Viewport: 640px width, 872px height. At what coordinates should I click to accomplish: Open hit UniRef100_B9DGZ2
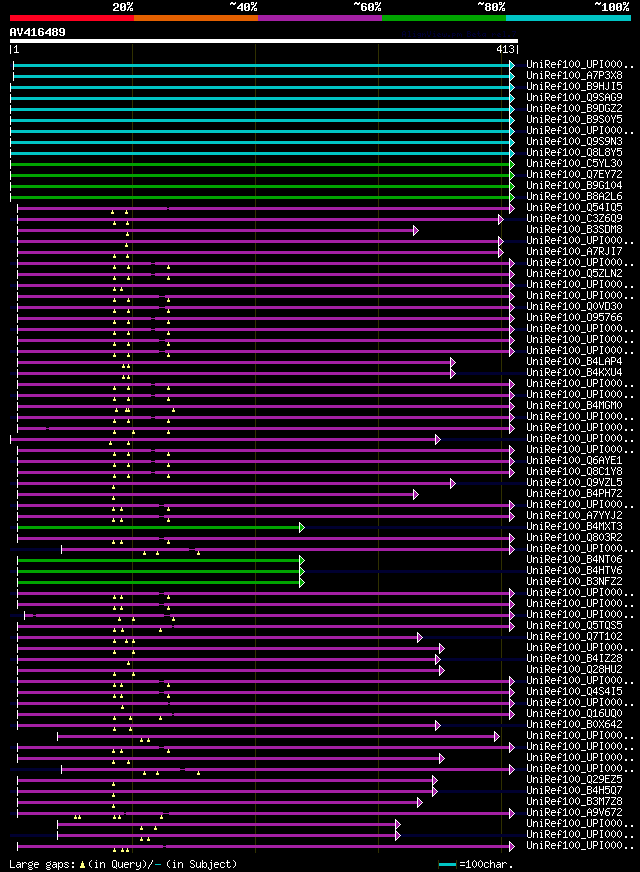pyautogui.click(x=574, y=108)
